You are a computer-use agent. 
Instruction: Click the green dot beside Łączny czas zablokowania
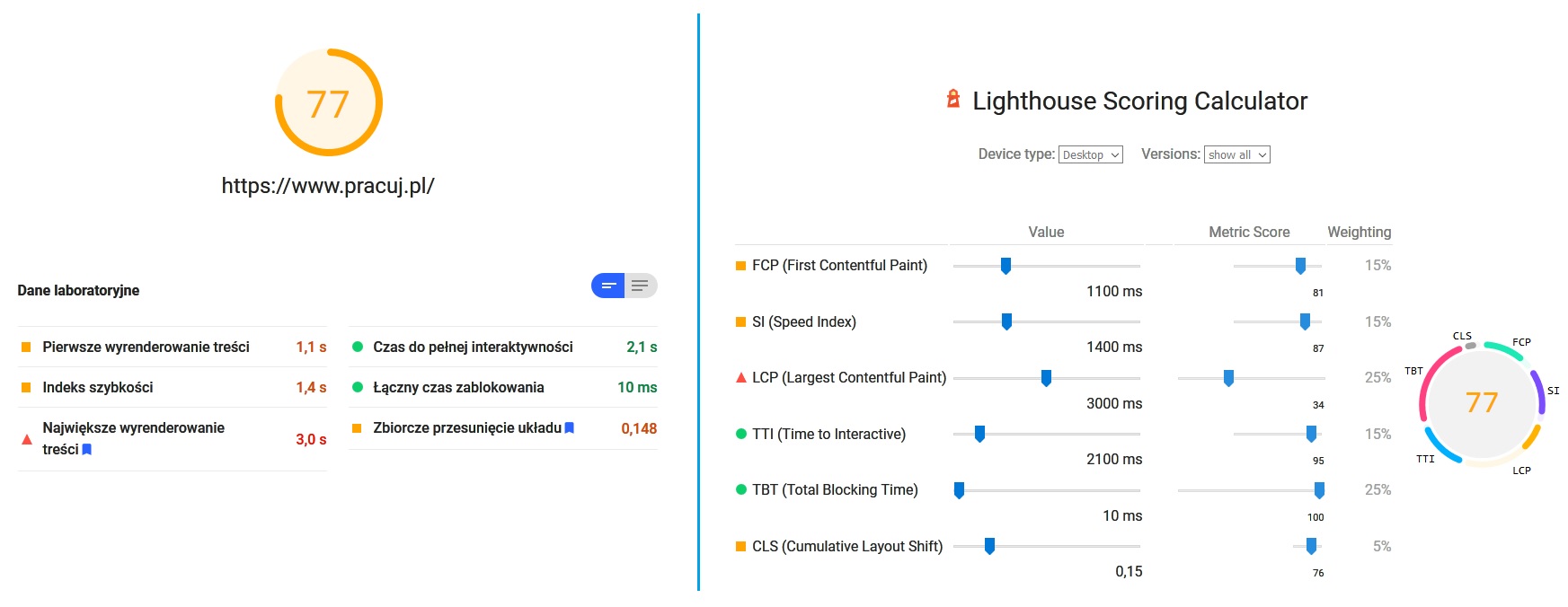(358, 388)
